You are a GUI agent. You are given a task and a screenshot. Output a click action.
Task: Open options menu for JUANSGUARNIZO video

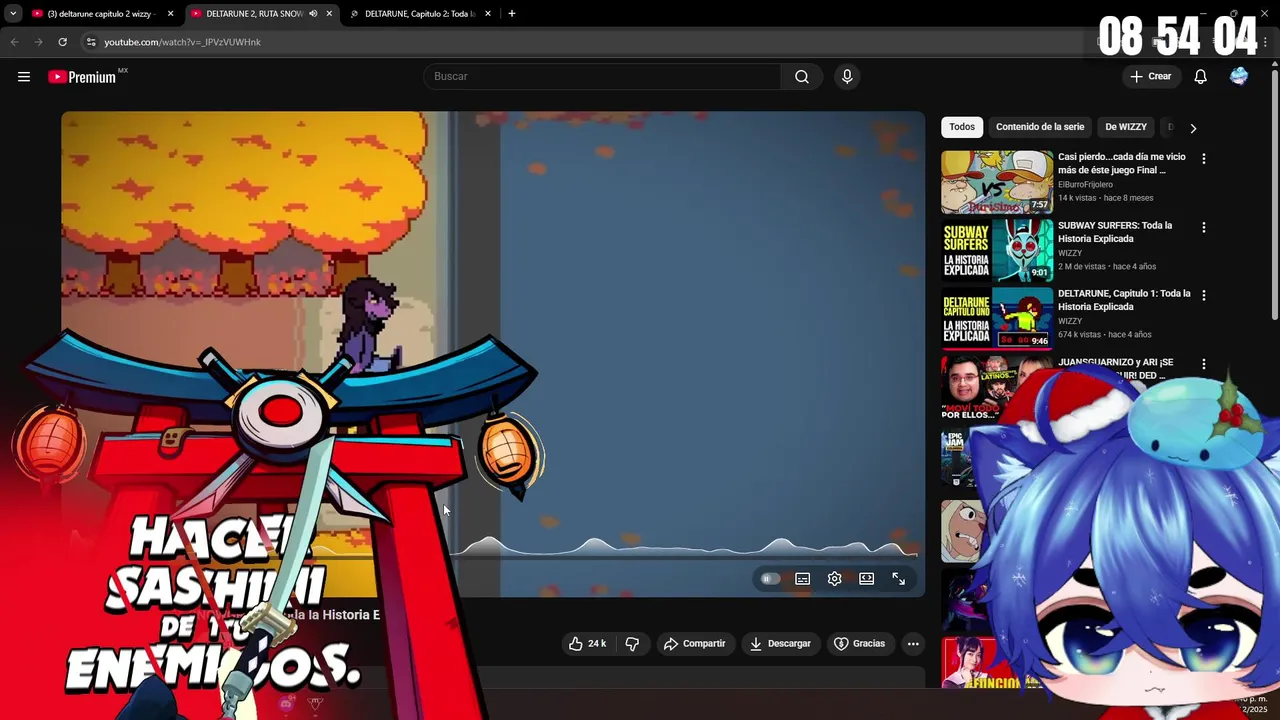(x=1204, y=364)
